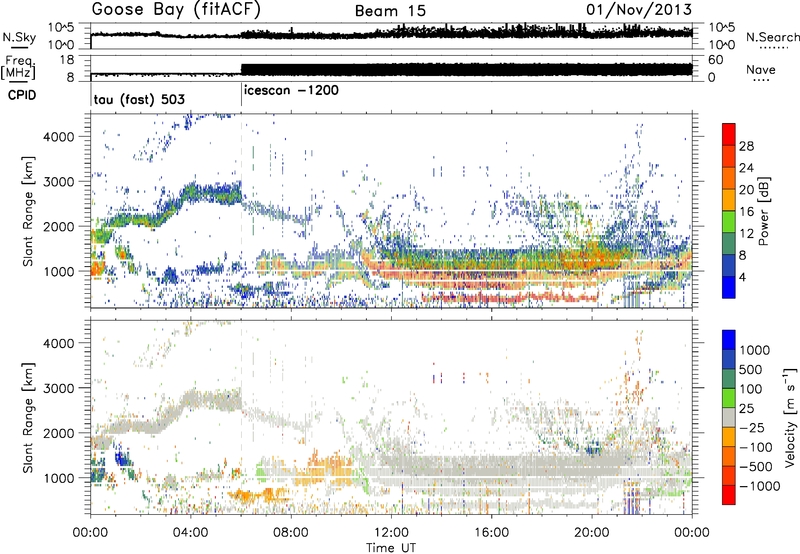
Task: Click the 'Nave' label
Action: click(761, 70)
